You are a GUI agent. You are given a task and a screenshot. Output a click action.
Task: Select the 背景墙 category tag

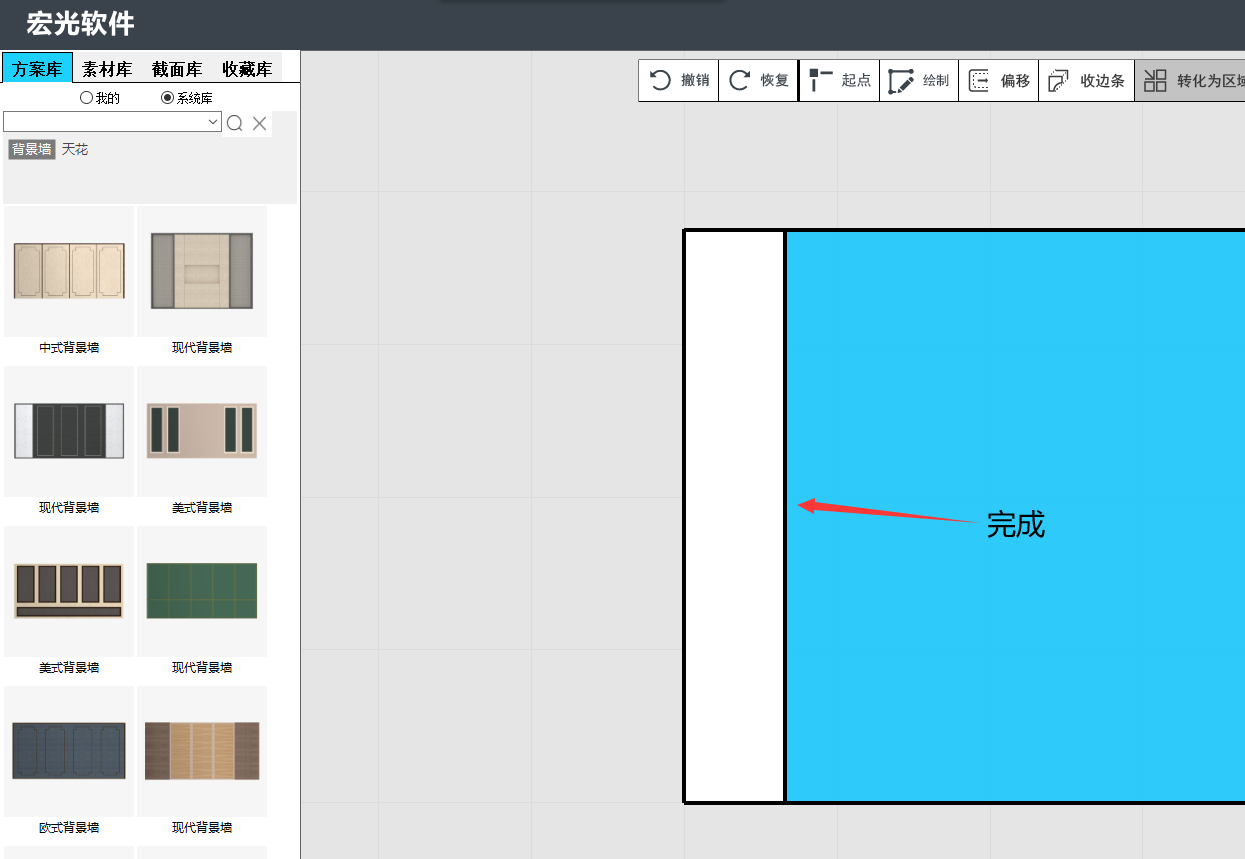(32, 149)
